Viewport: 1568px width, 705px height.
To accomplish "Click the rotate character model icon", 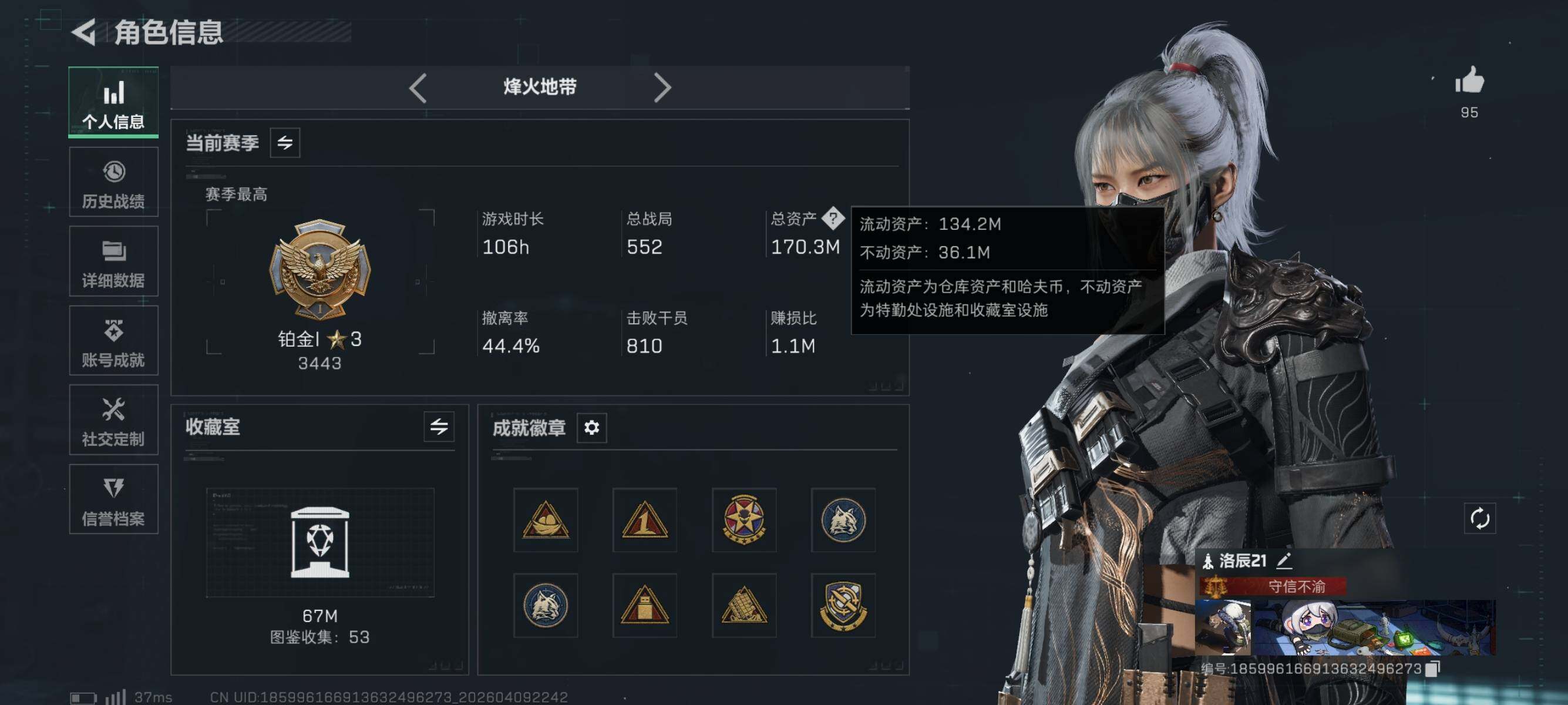I will (1479, 519).
